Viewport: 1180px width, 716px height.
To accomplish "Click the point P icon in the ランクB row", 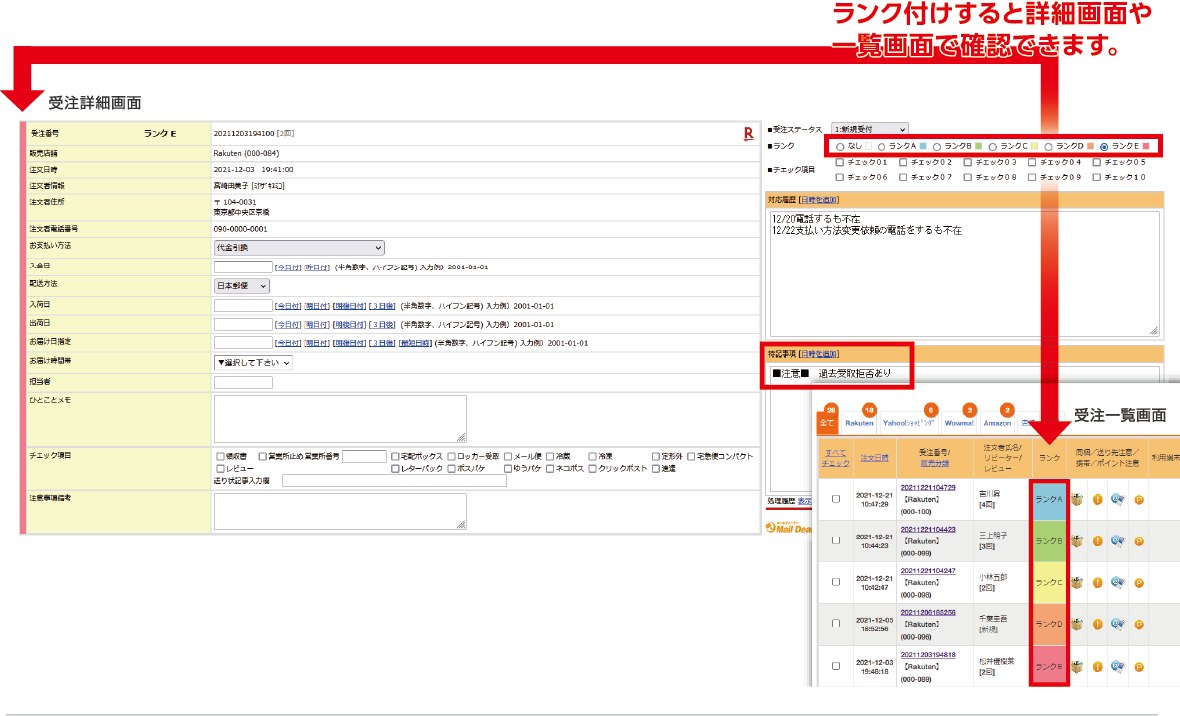I will click(x=1138, y=542).
